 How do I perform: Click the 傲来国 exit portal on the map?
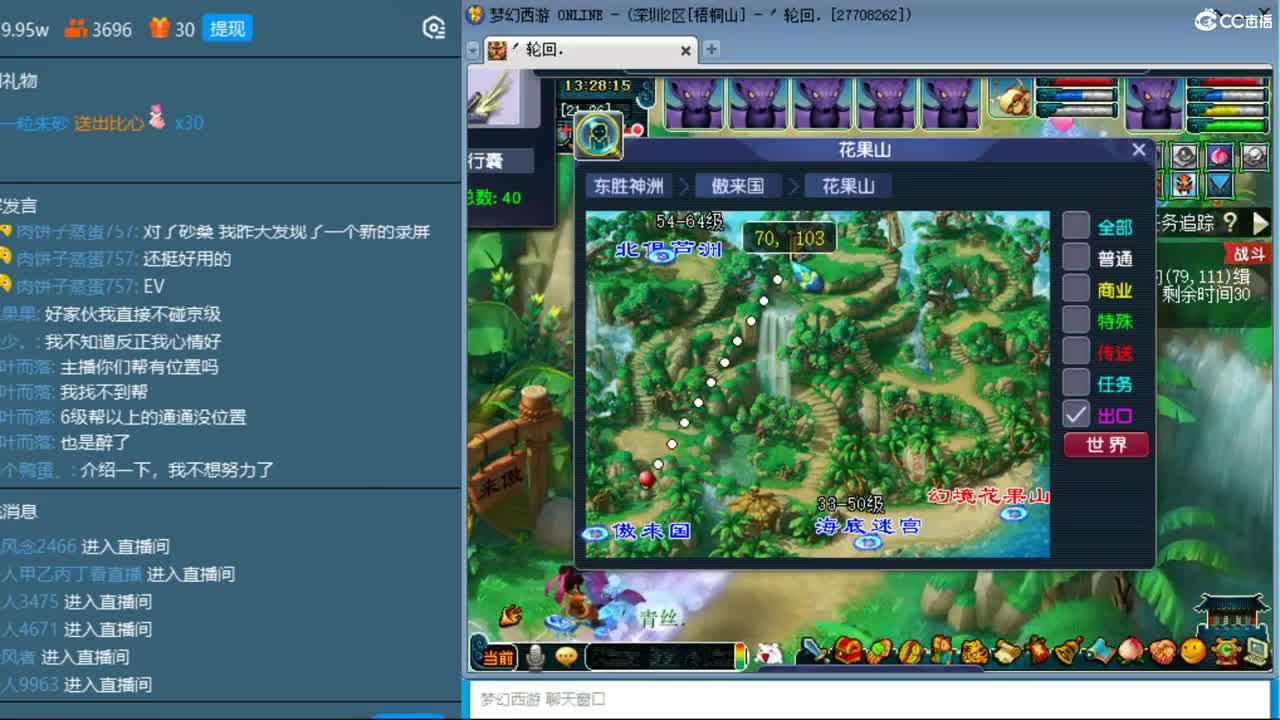coord(596,533)
